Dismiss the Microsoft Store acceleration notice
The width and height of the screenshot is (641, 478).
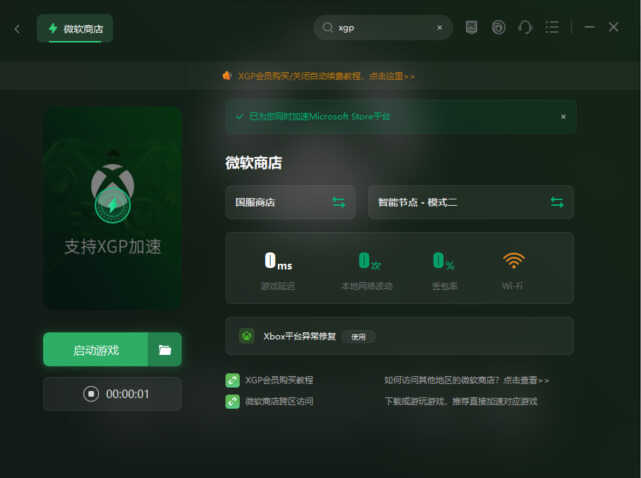click(x=563, y=117)
